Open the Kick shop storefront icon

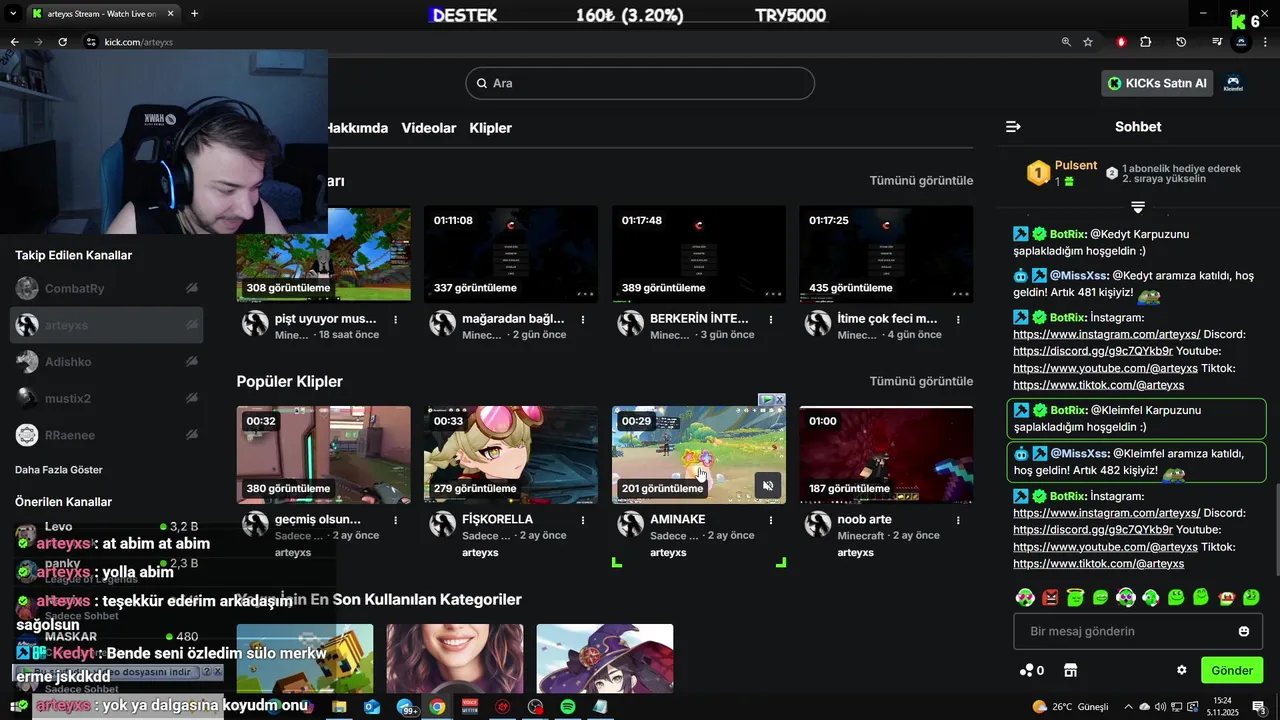(1070, 670)
